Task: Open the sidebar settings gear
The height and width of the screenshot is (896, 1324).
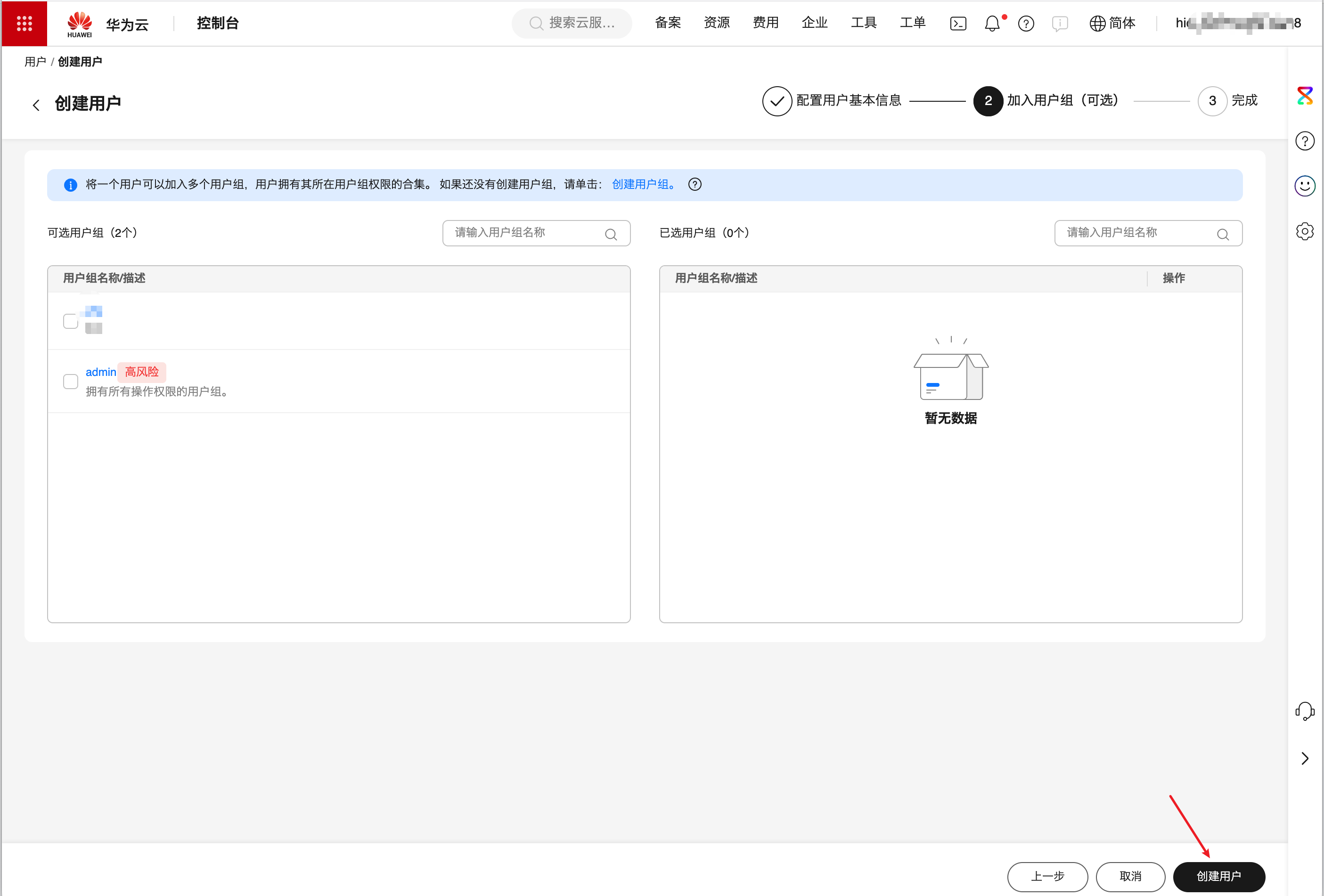Action: [1305, 231]
